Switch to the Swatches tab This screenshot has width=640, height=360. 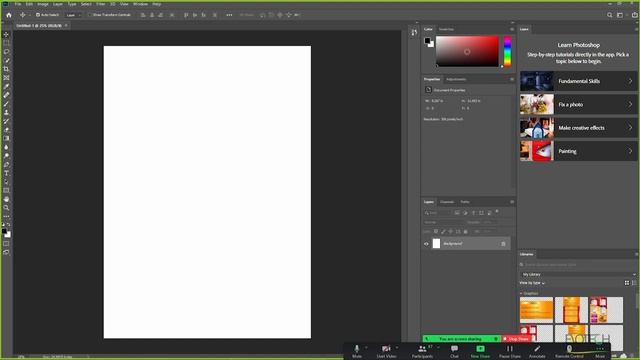click(446, 29)
